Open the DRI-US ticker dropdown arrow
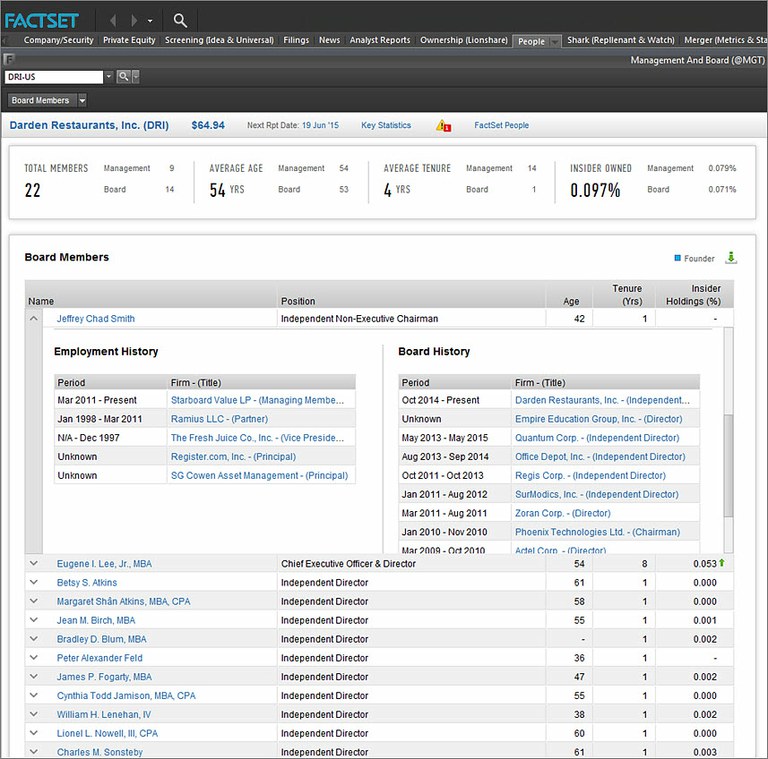Image resolution: width=768 pixels, height=759 pixels. point(109,76)
